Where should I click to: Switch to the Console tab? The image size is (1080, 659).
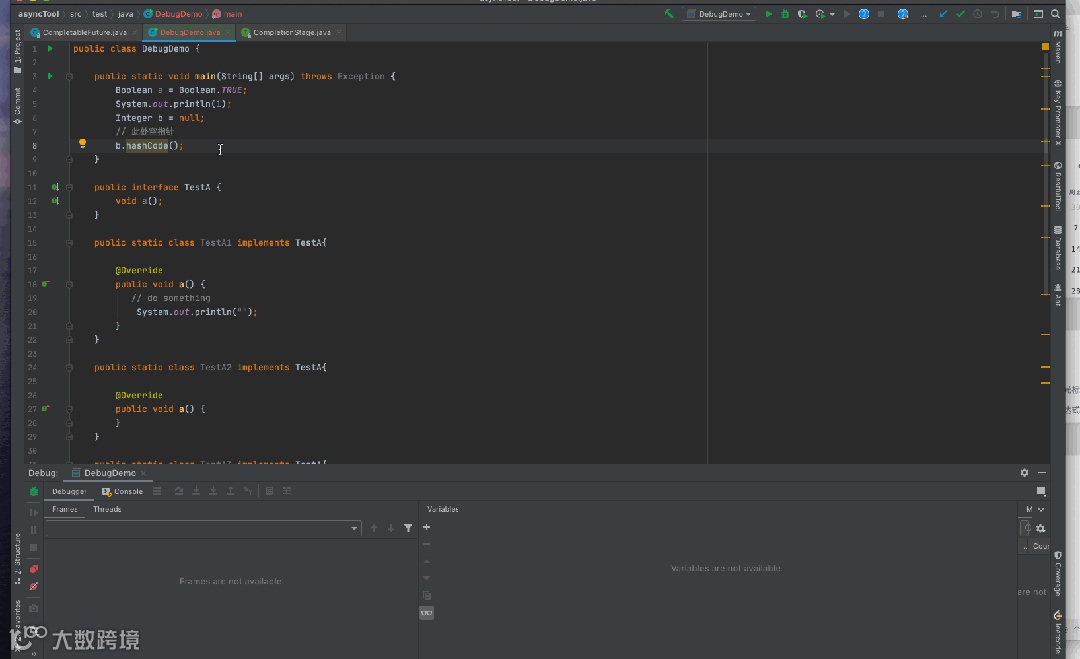[123, 491]
